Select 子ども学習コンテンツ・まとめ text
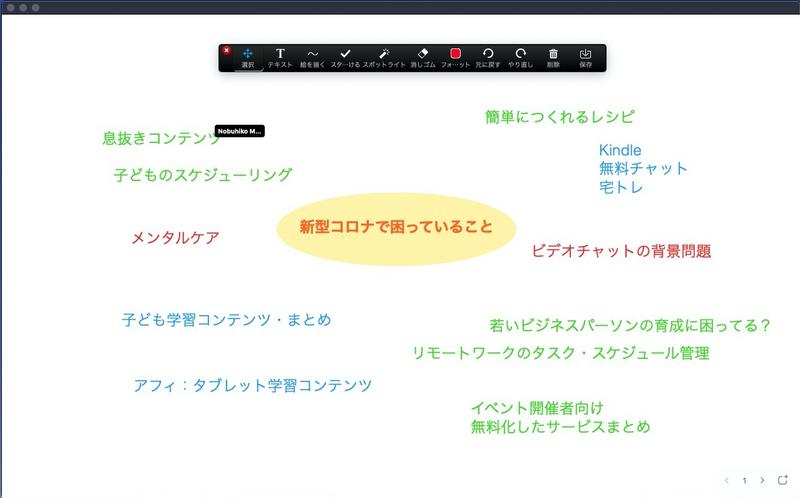Image resolution: width=800 pixels, height=498 pixels. (x=227, y=320)
